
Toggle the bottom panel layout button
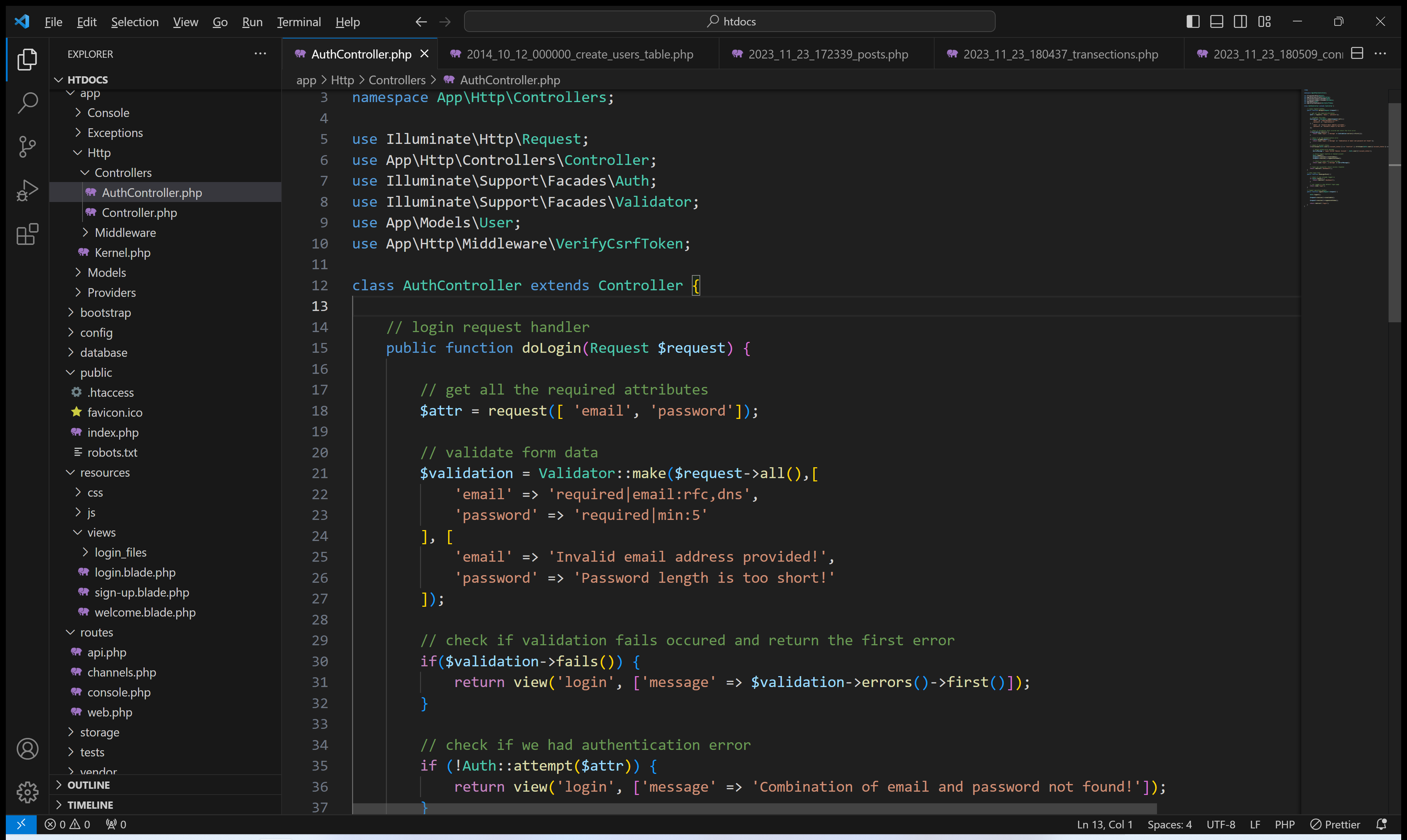coord(1216,21)
